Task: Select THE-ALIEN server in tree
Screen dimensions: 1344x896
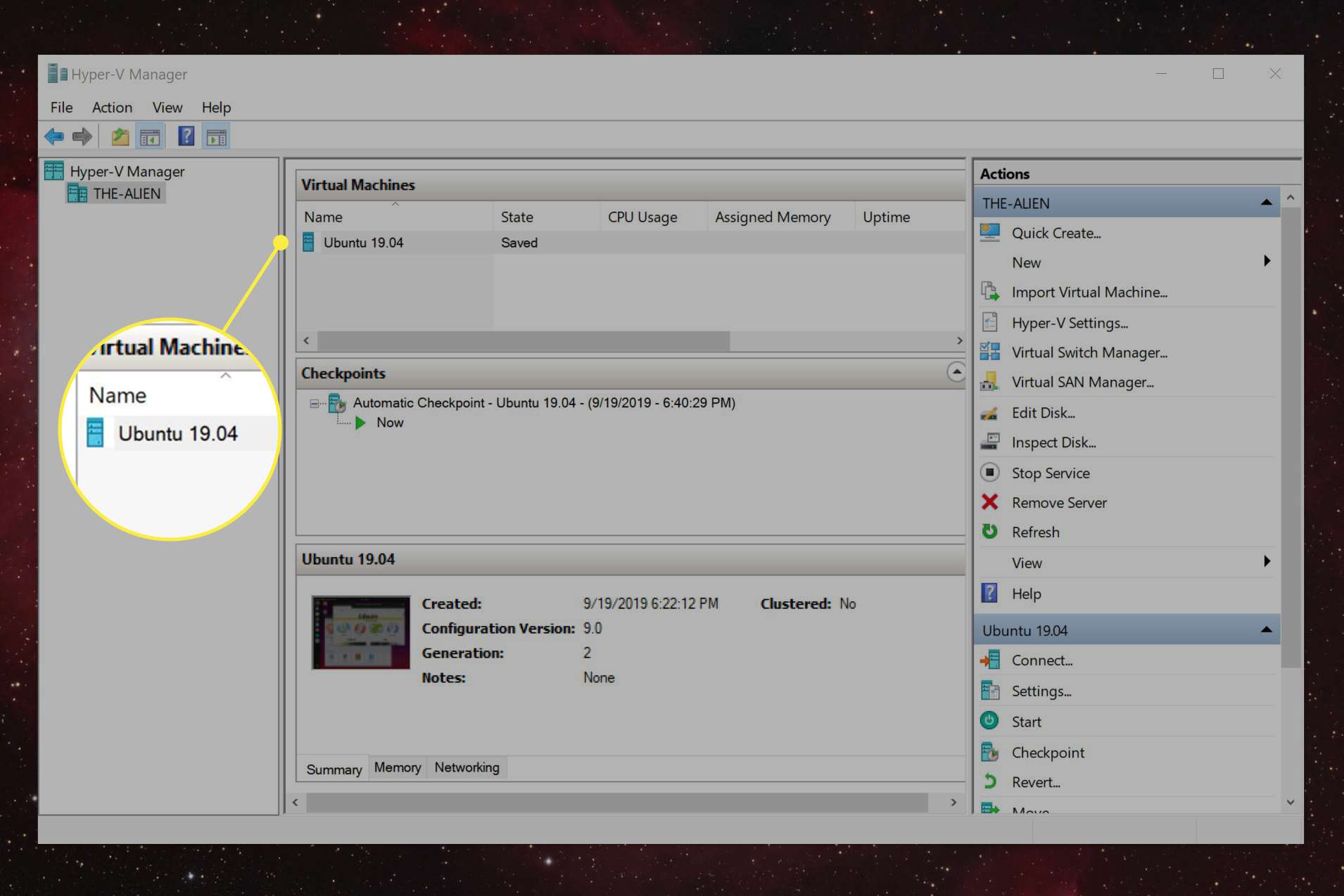Action: (127, 193)
